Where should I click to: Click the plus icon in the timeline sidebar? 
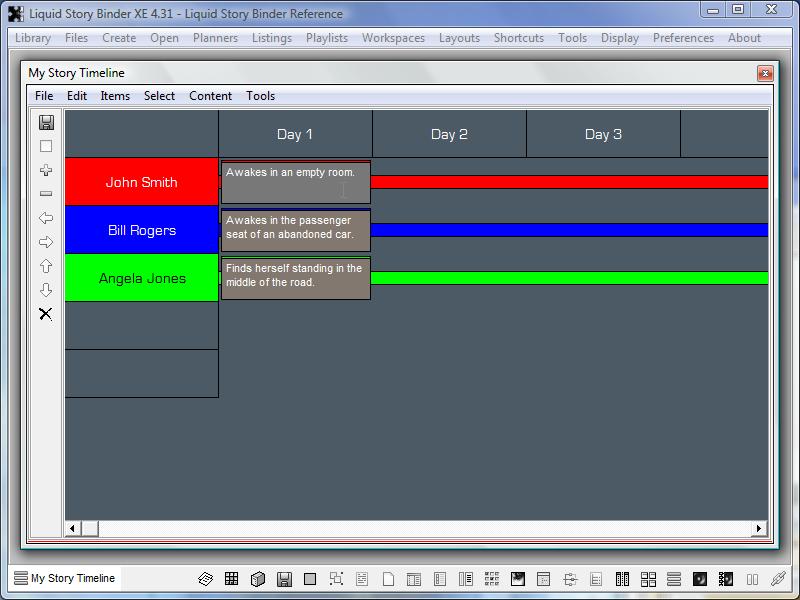(46, 170)
